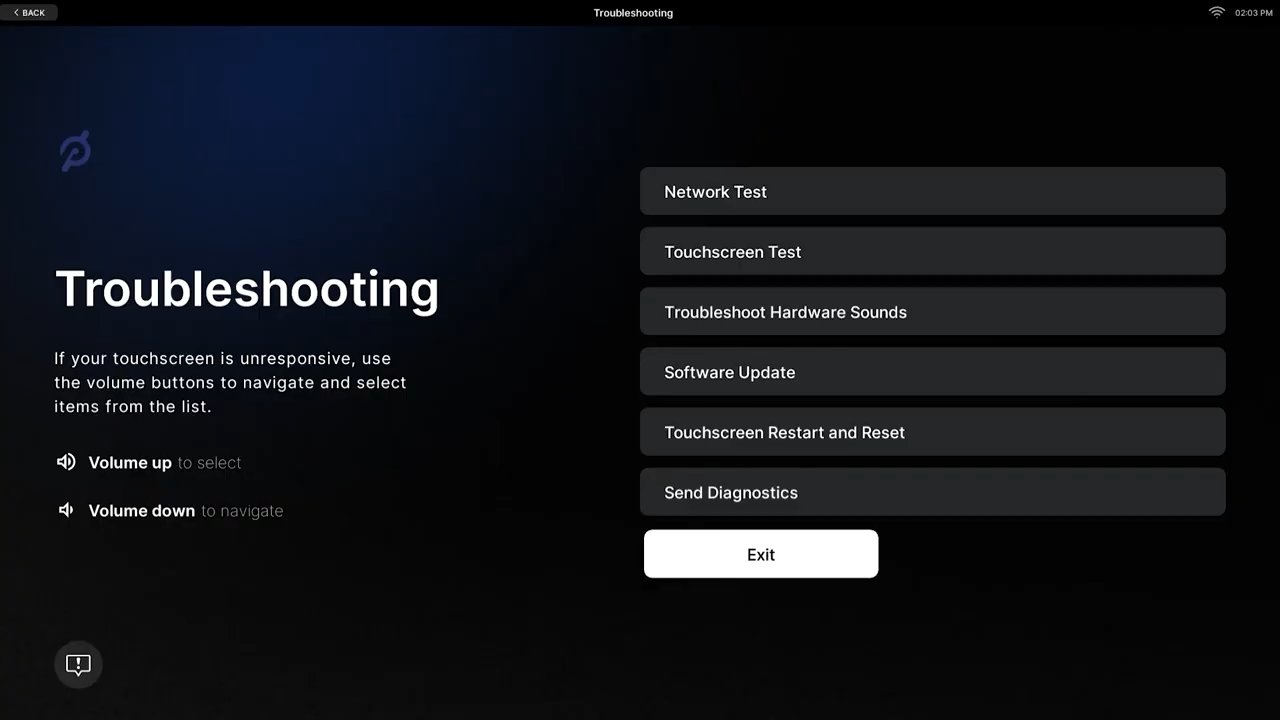The height and width of the screenshot is (720, 1280).
Task: Click the back chevron arrow
Action: pos(15,12)
